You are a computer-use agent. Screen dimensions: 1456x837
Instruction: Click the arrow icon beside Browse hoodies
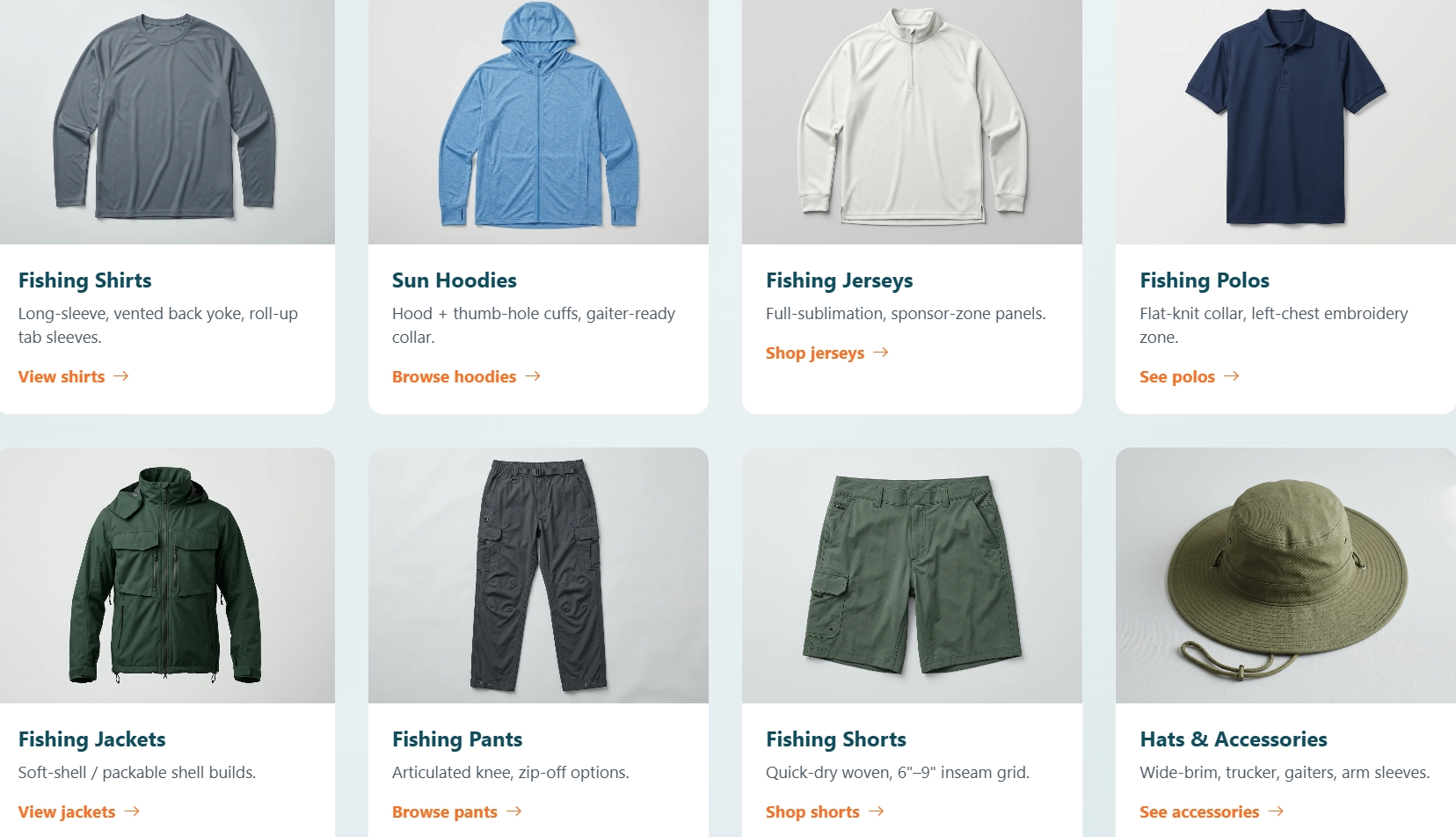[533, 376]
